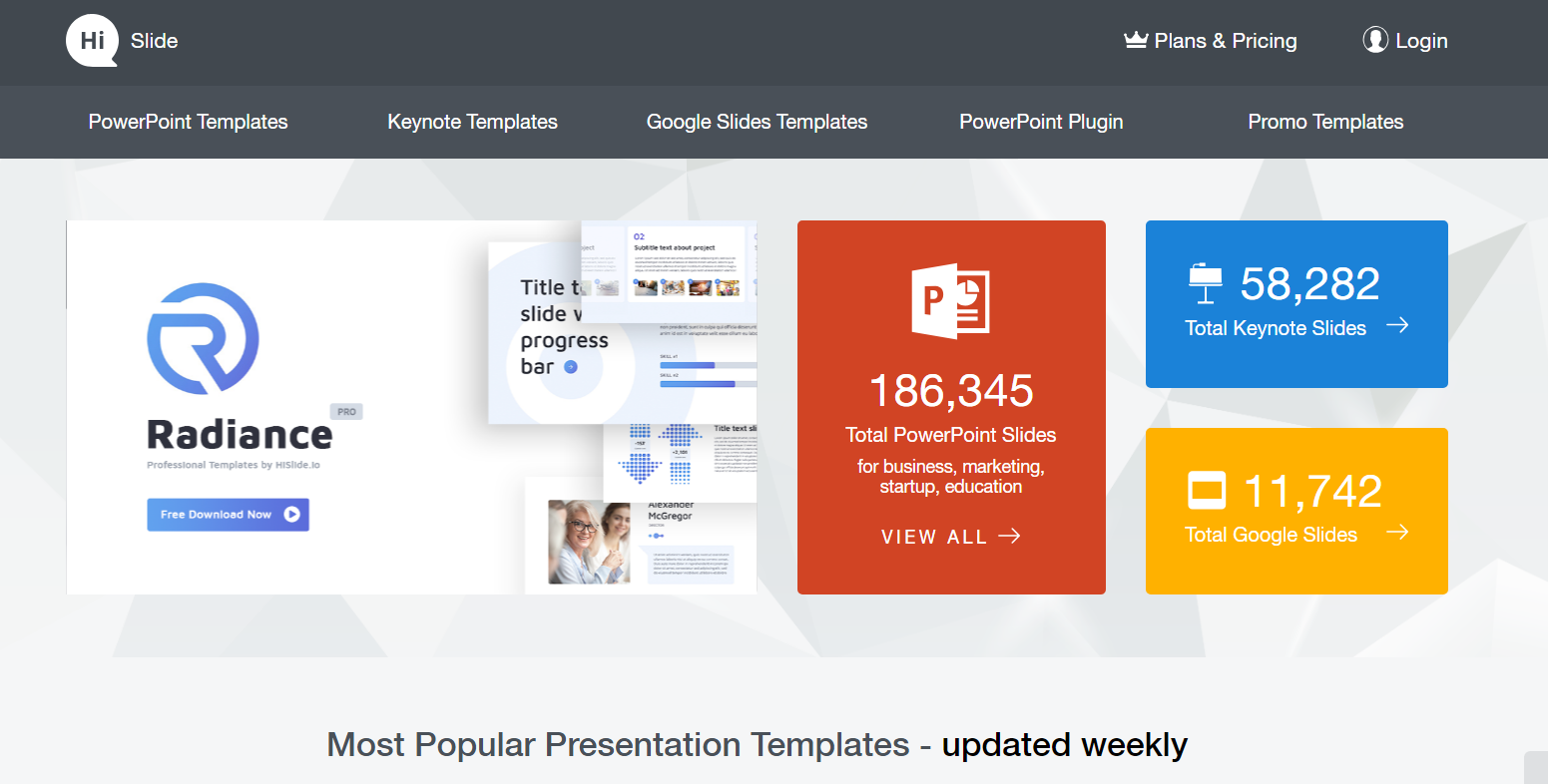Click the arrow next to Total Keynote Slides
The height and width of the screenshot is (784, 1548).
tap(1397, 325)
